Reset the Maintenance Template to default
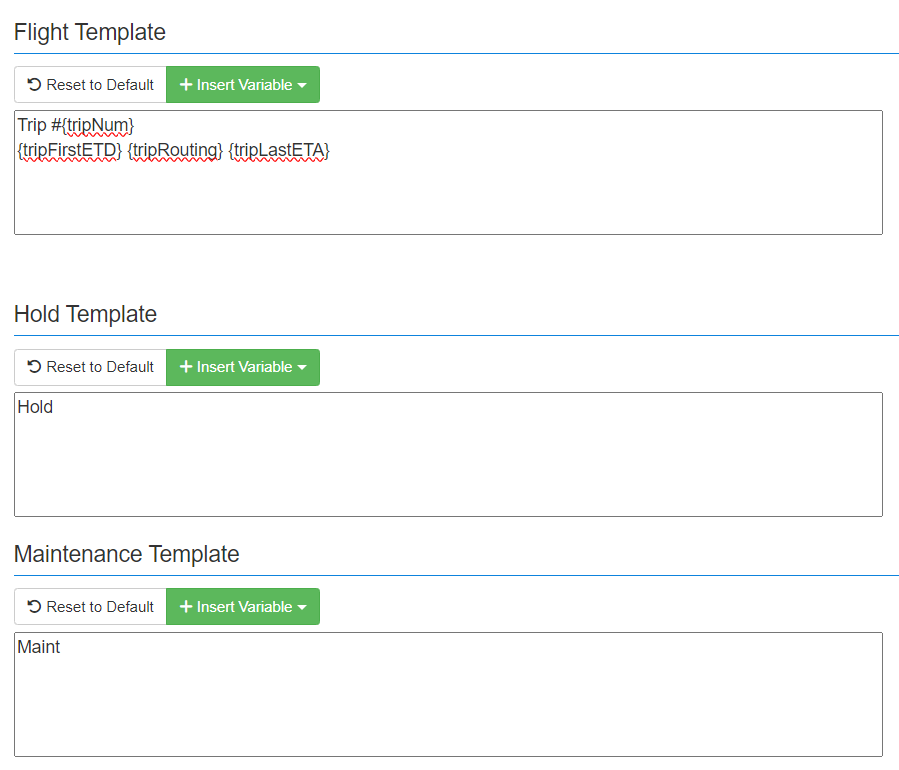 [91, 607]
